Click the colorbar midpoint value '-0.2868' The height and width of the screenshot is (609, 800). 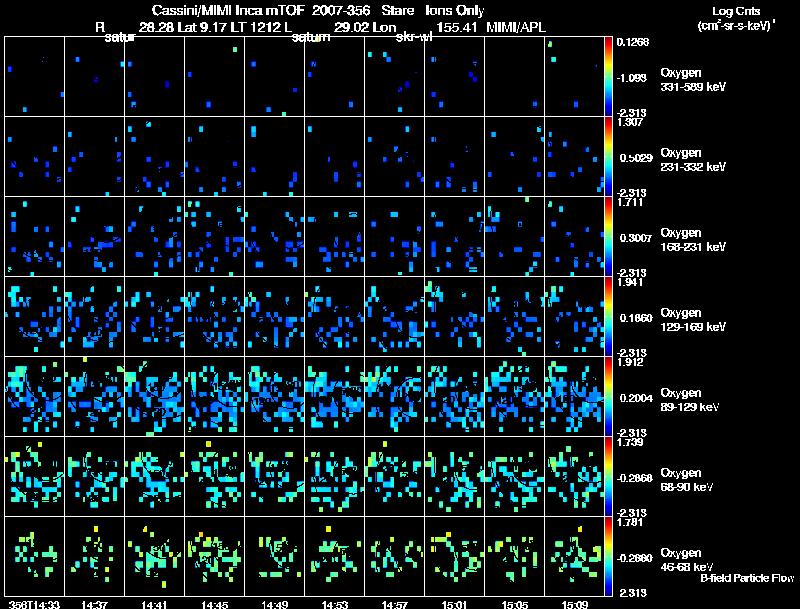click(634, 478)
